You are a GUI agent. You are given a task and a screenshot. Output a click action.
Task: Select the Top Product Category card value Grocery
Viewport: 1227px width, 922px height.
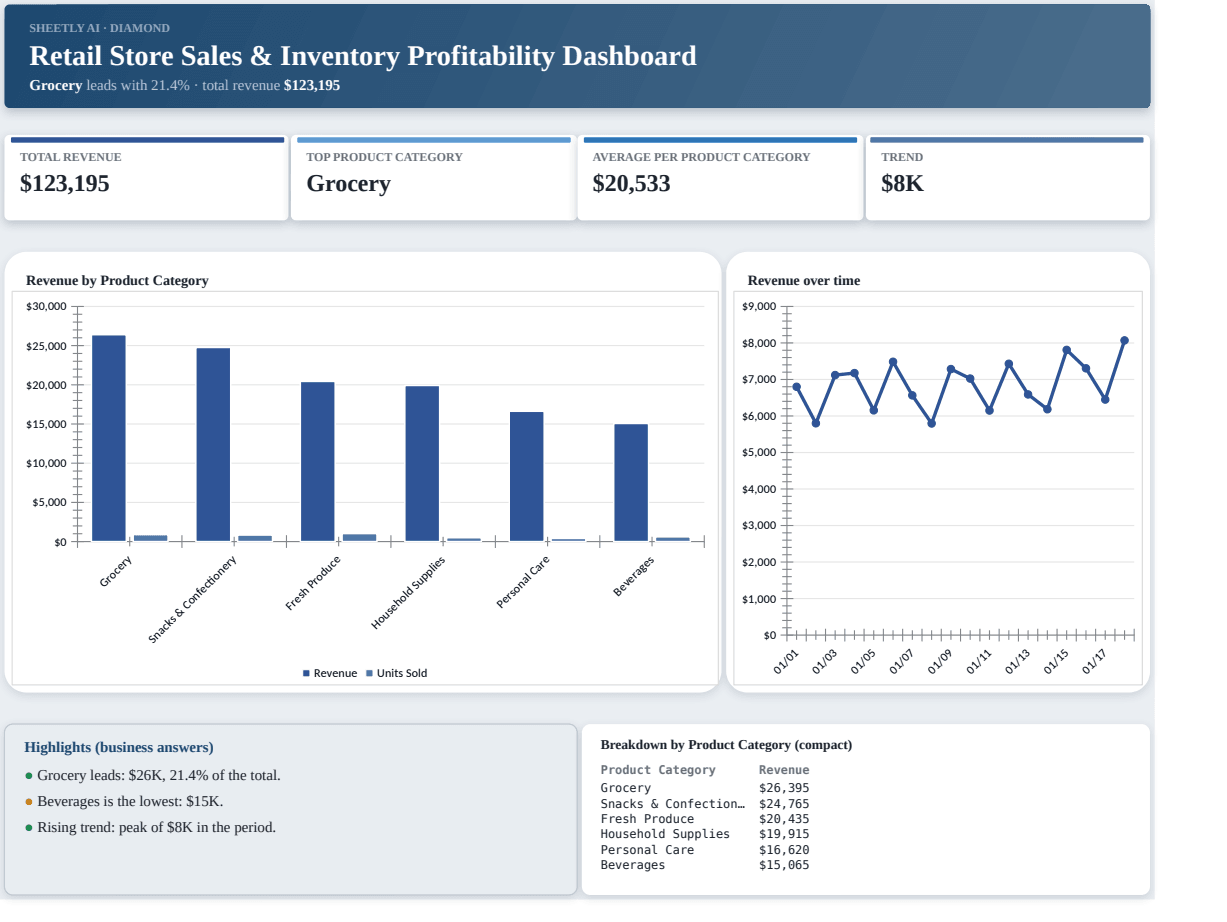pyautogui.click(x=348, y=184)
